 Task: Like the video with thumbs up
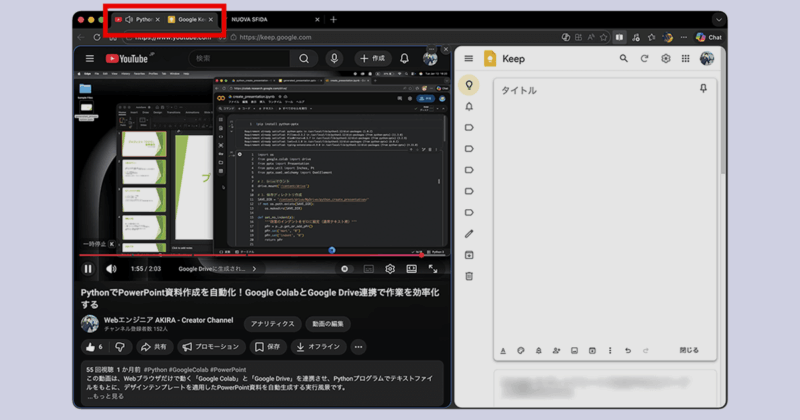[94, 347]
